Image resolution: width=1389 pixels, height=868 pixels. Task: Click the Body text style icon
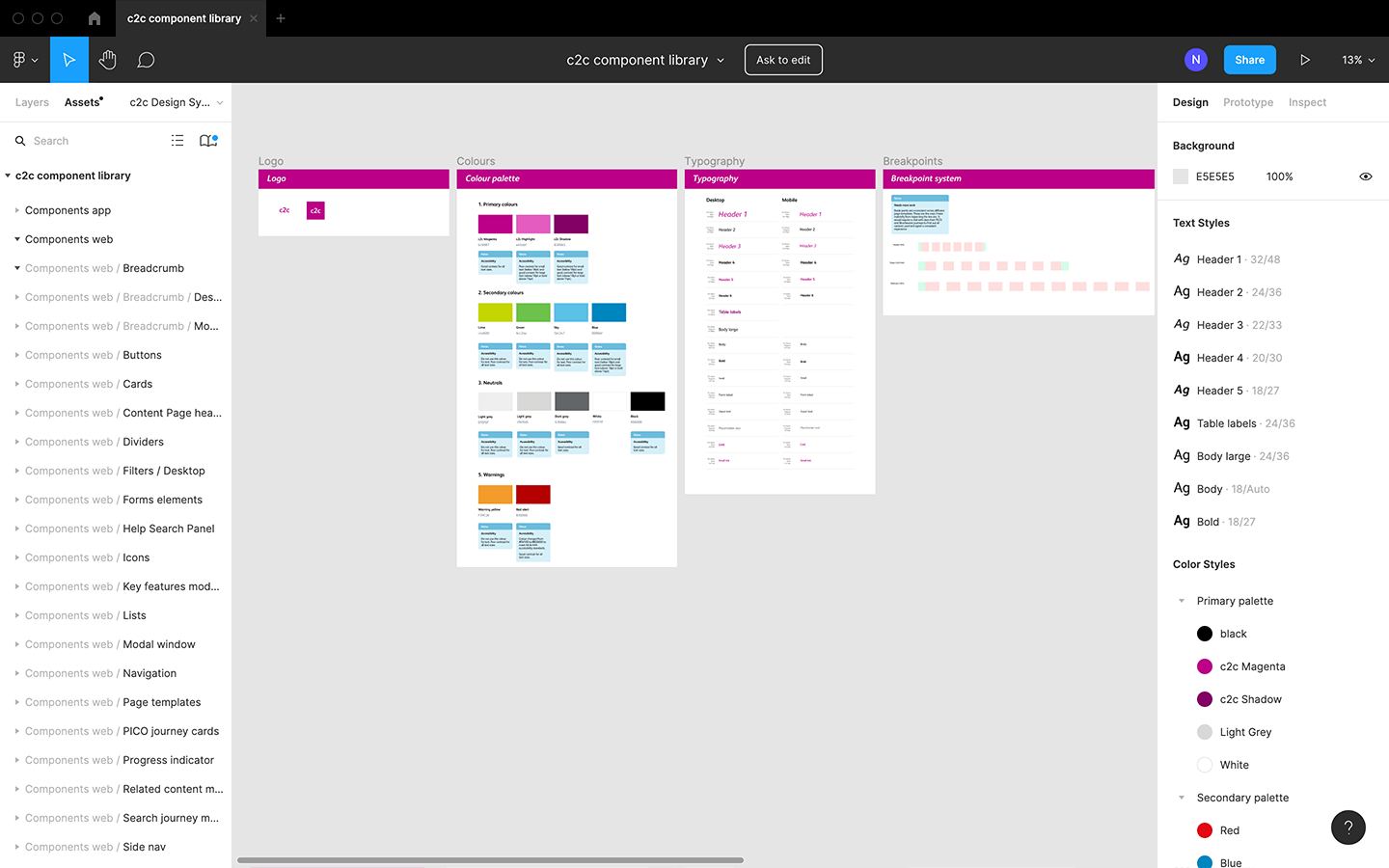pyautogui.click(x=1182, y=489)
